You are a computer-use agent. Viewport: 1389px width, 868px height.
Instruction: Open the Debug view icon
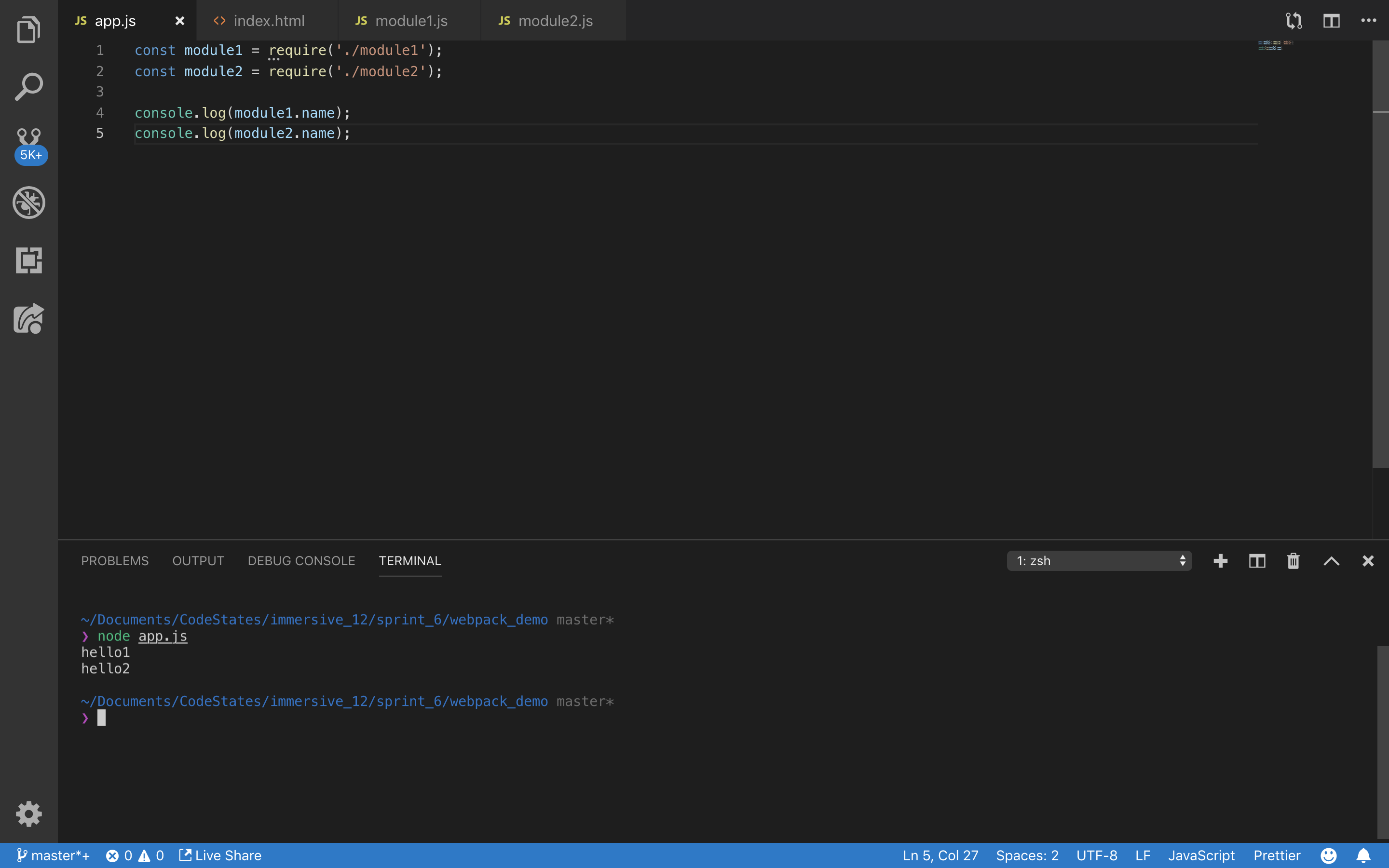pyautogui.click(x=29, y=202)
